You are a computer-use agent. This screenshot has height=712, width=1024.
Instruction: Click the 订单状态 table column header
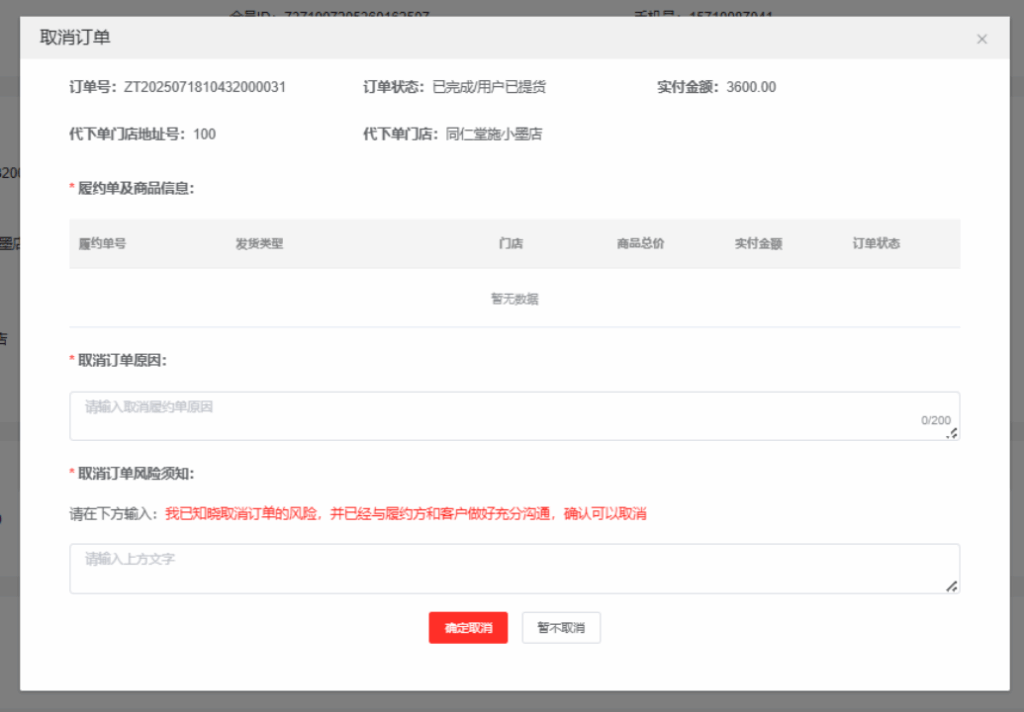point(876,243)
